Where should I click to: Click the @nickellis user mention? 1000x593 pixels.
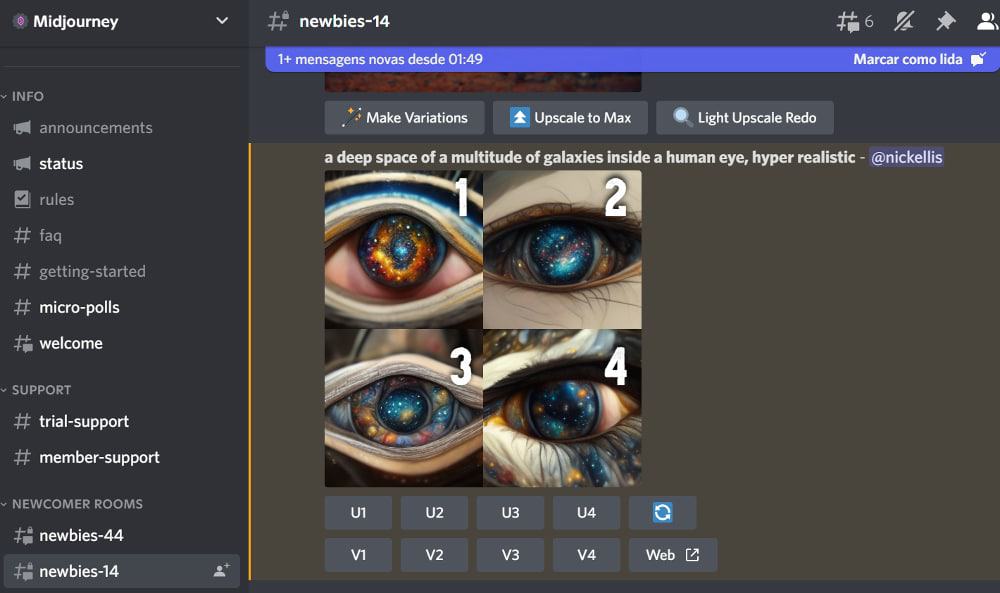(x=905, y=157)
